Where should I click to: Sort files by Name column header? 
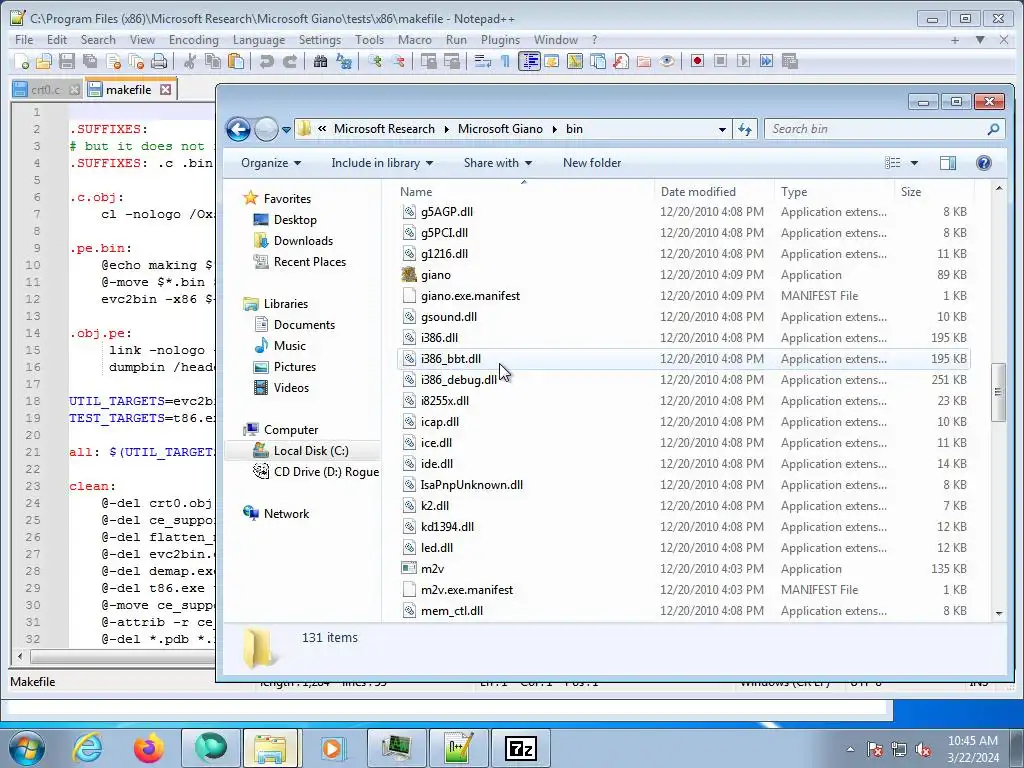click(524, 192)
